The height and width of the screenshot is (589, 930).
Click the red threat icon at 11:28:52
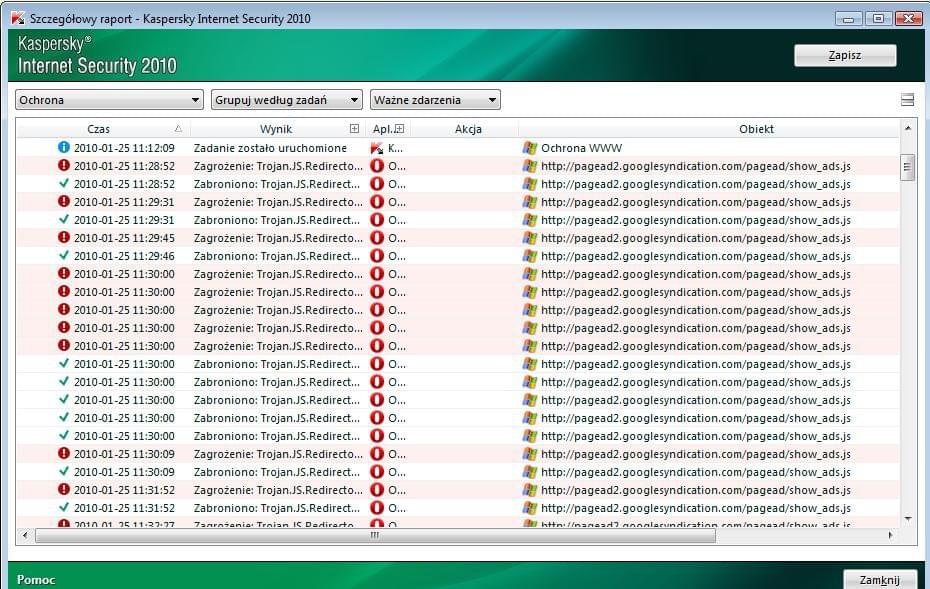[64, 166]
